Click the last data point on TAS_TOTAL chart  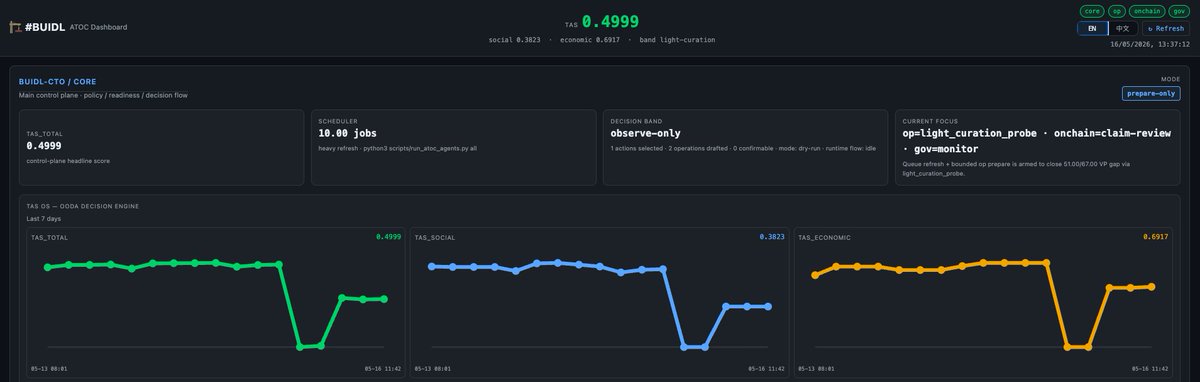[384, 298]
